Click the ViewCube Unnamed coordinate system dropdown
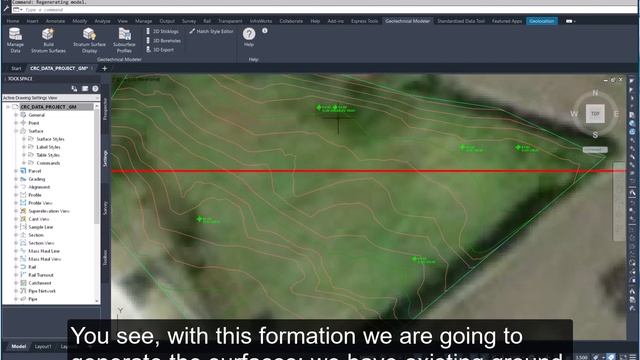The image size is (640, 360). [595, 150]
